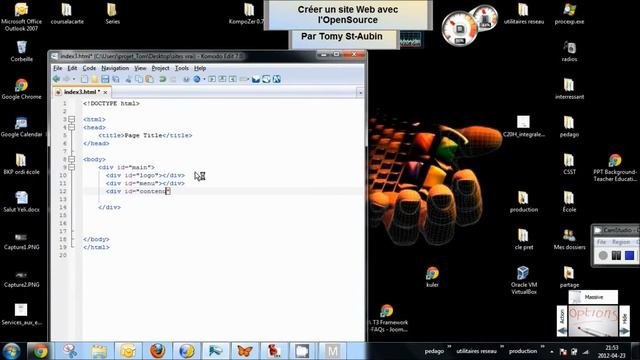This screenshot has width=640, height=360.
Task: Click the closing </body> tag line
Action: [96, 239]
